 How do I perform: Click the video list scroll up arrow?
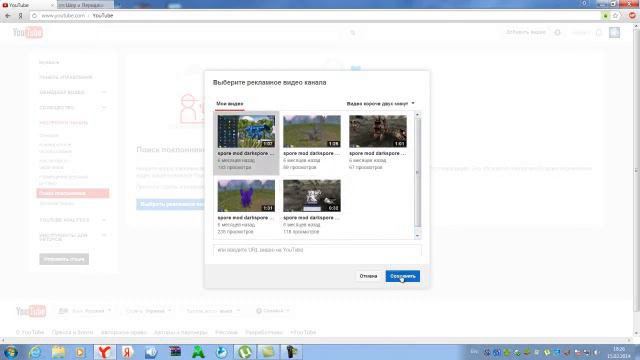click(417, 115)
